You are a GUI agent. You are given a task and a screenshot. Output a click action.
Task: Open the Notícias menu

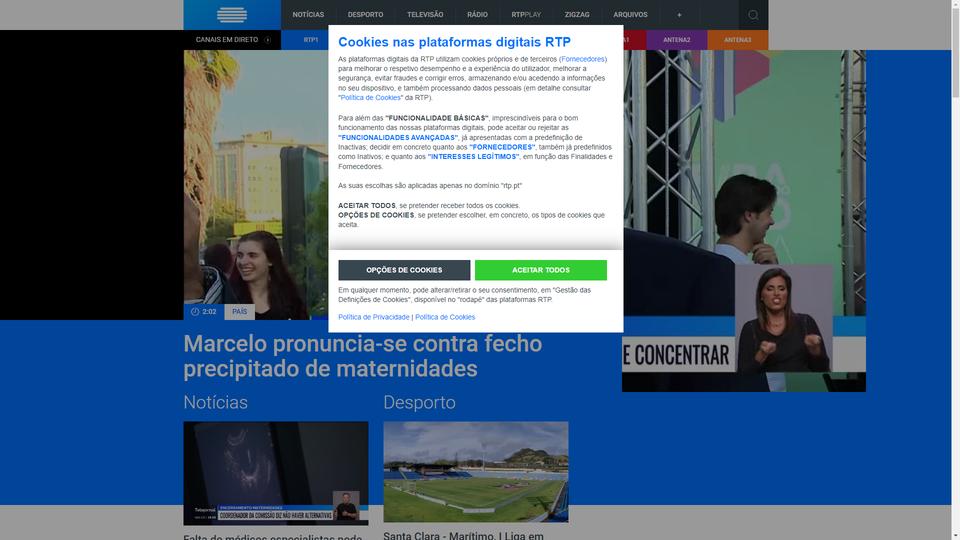[x=308, y=15]
